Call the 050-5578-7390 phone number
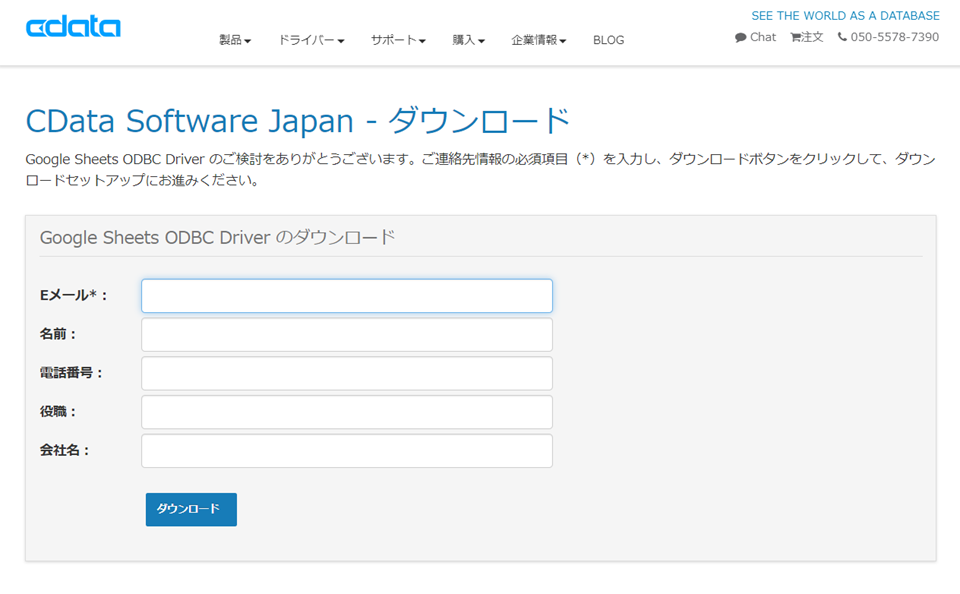960x594 pixels. [888, 37]
